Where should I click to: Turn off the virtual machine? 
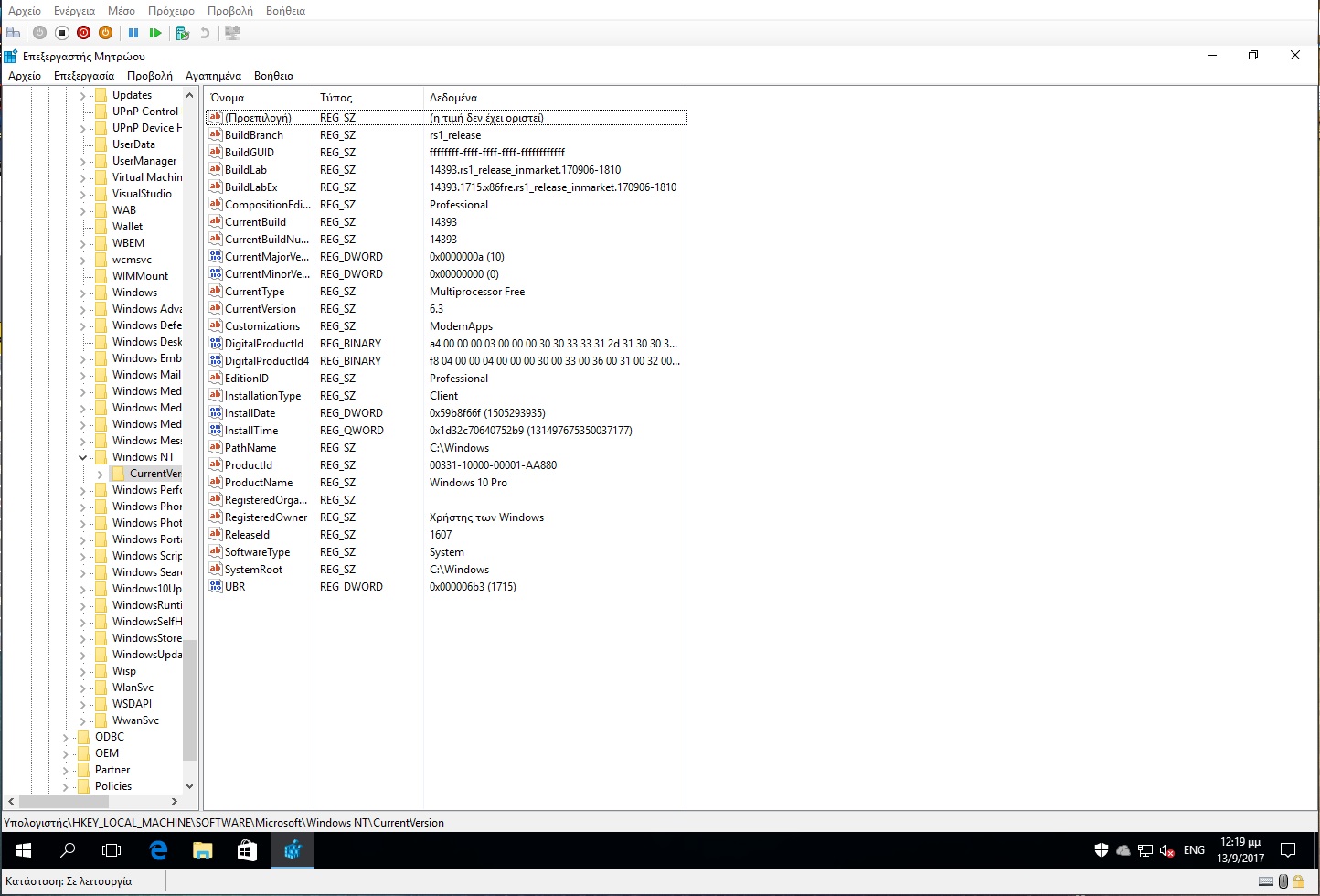62,33
